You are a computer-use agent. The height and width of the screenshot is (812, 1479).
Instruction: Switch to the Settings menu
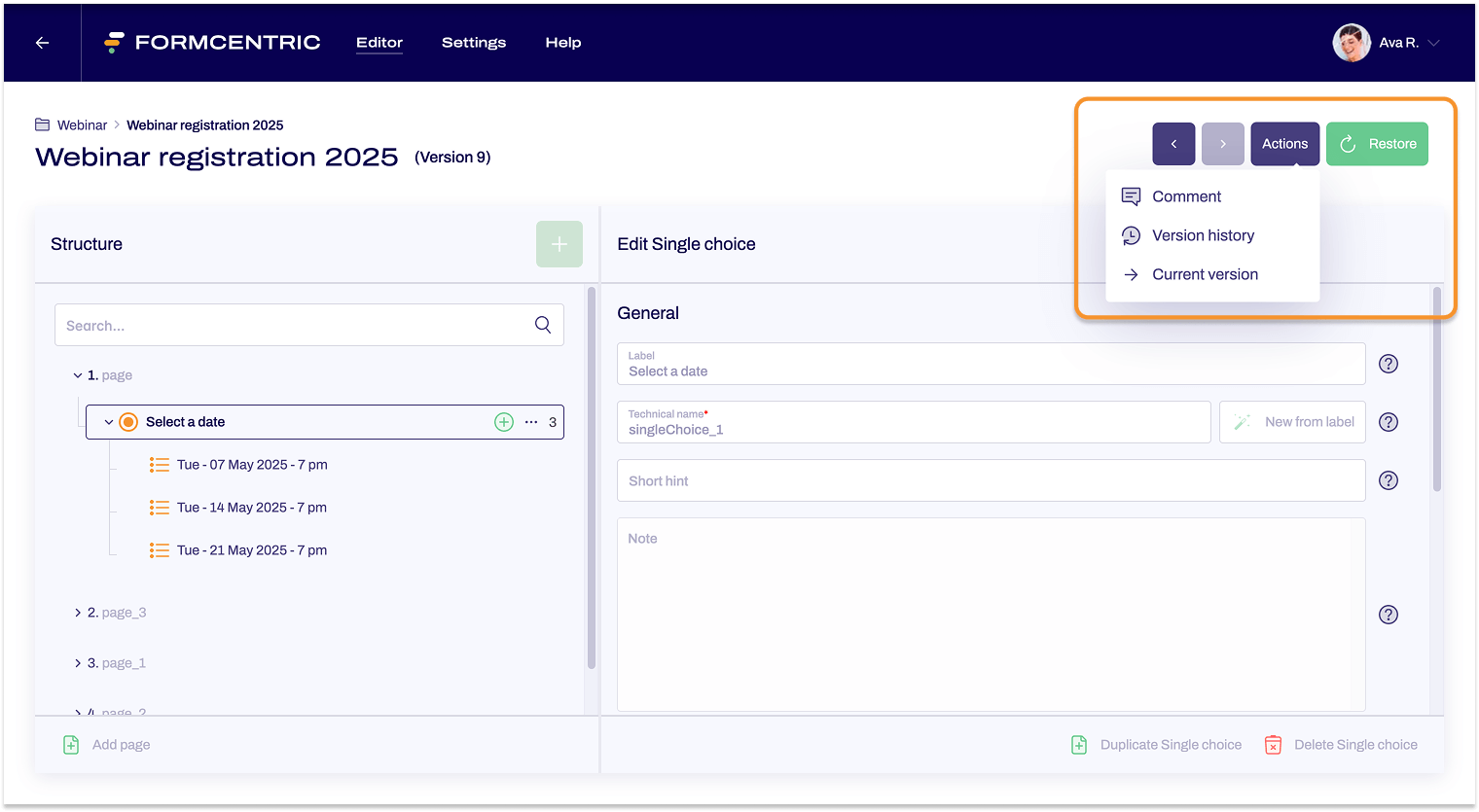click(474, 43)
